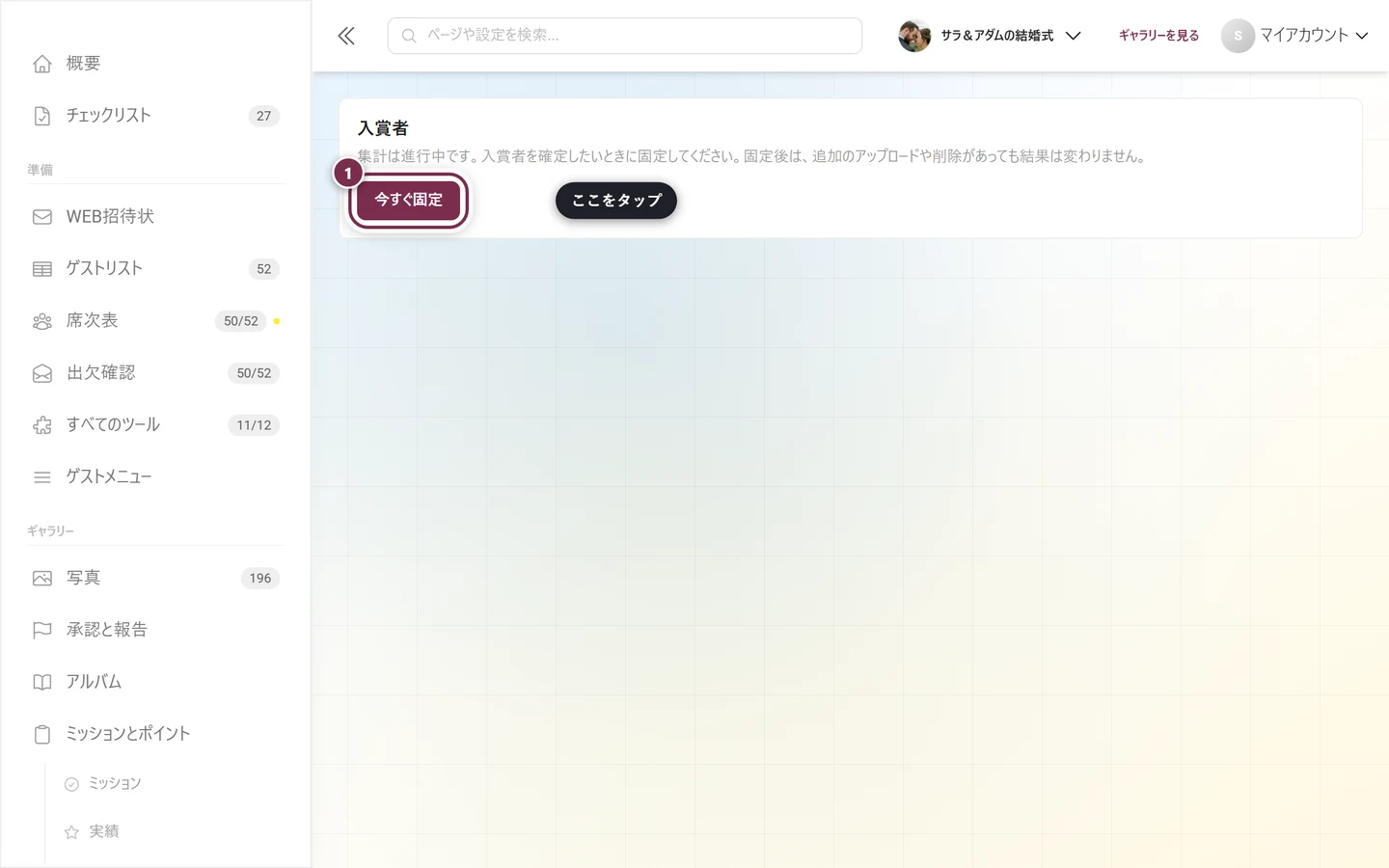The height and width of the screenshot is (868, 1389).
Task: Click the 11/12 badge on すべてのツール
Action: click(254, 425)
